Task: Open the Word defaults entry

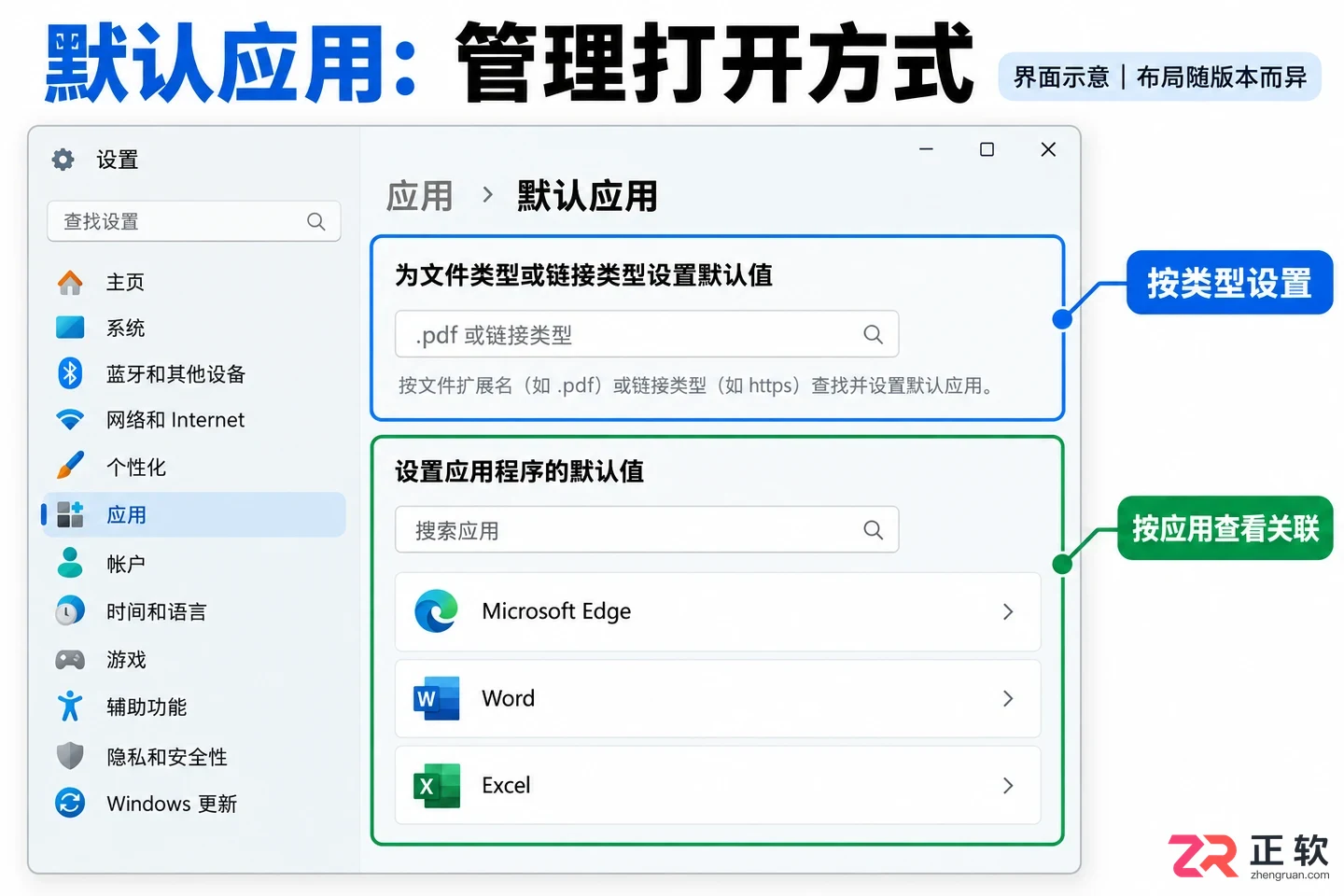Action: pos(718,698)
